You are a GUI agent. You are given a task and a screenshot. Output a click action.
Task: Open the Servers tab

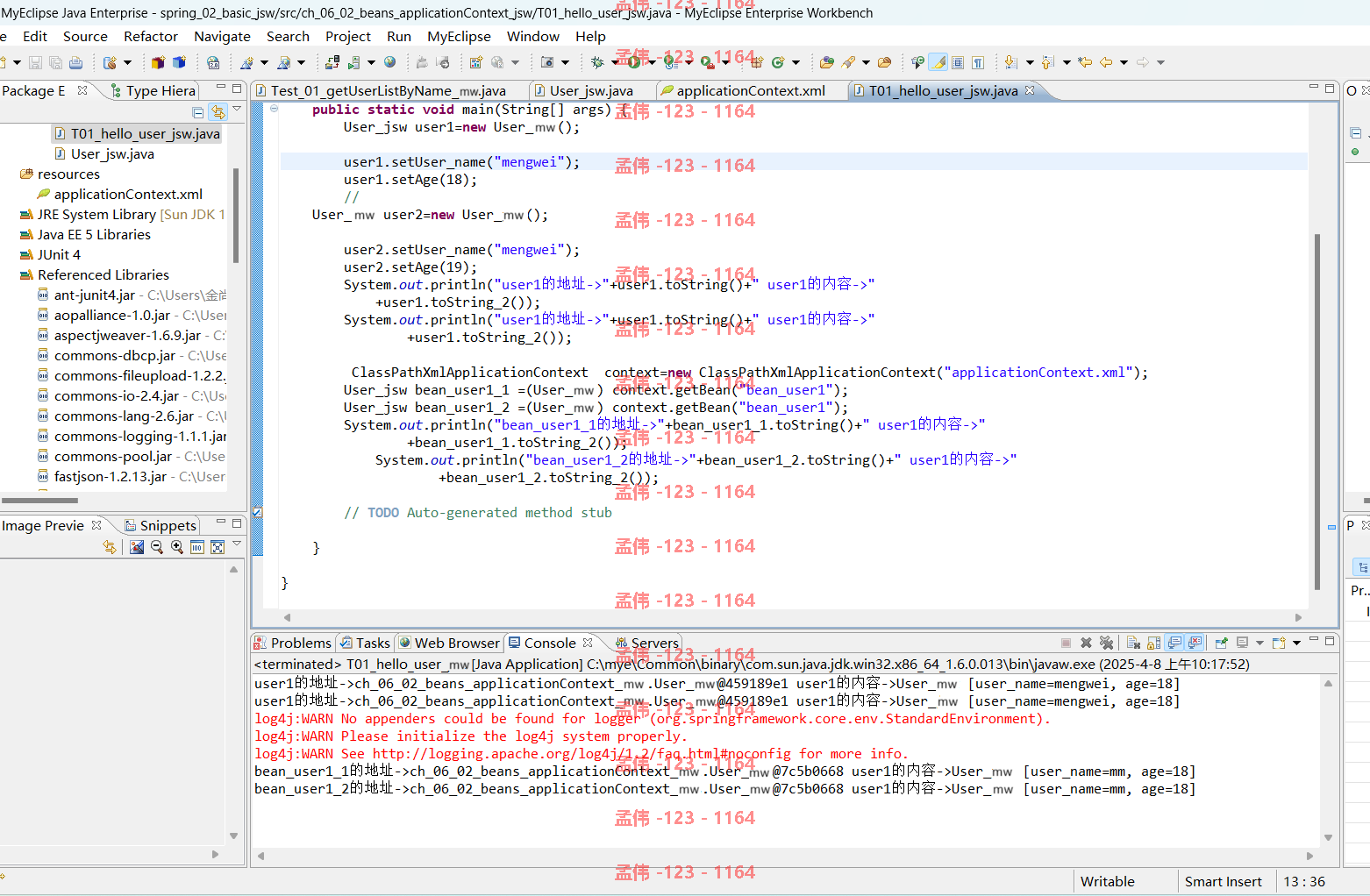coord(647,643)
